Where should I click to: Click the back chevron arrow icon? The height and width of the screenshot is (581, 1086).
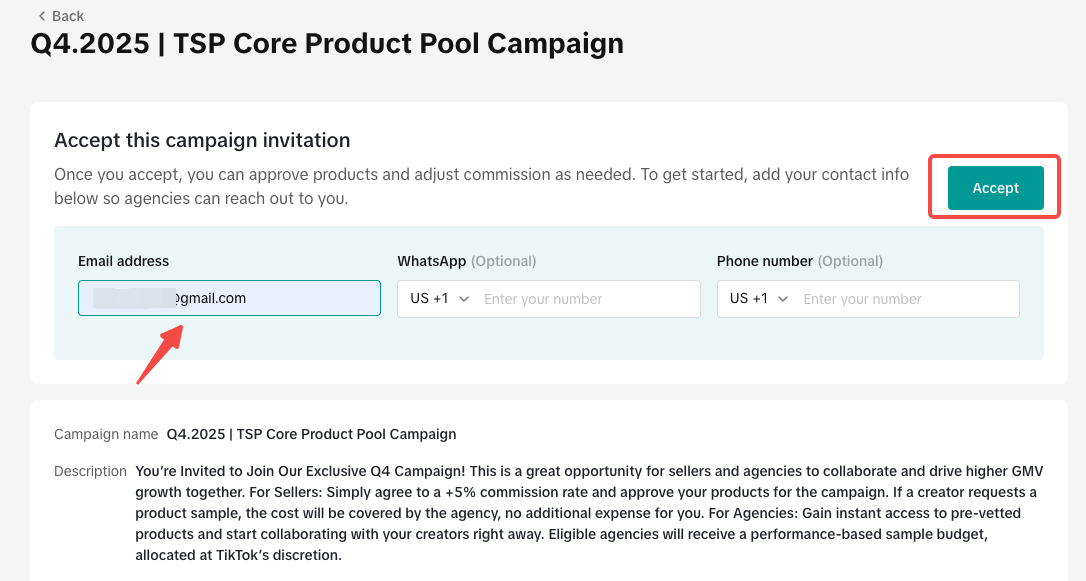pos(41,16)
